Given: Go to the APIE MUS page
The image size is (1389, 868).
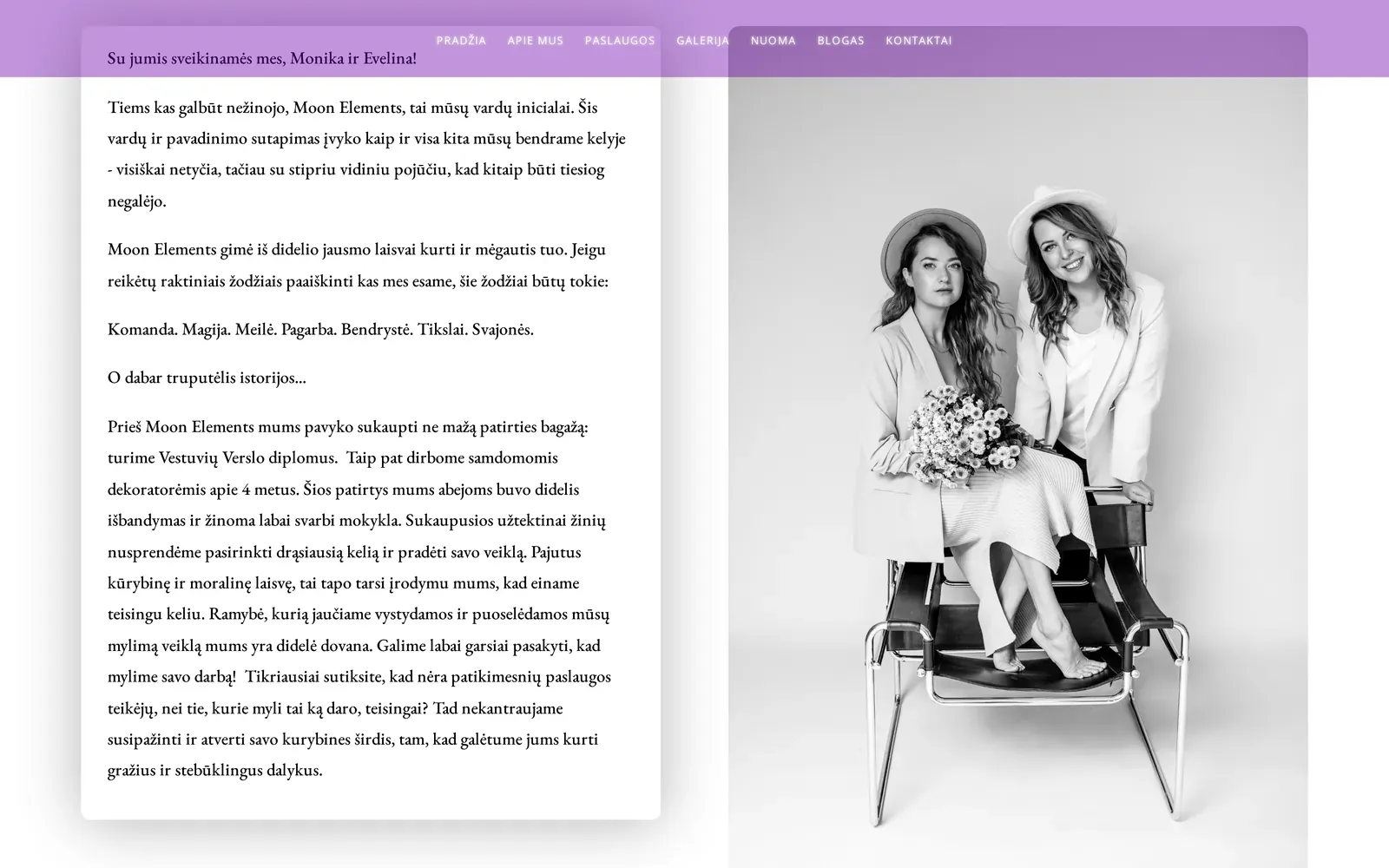Looking at the screenshot, I should (x=535, y=41).
